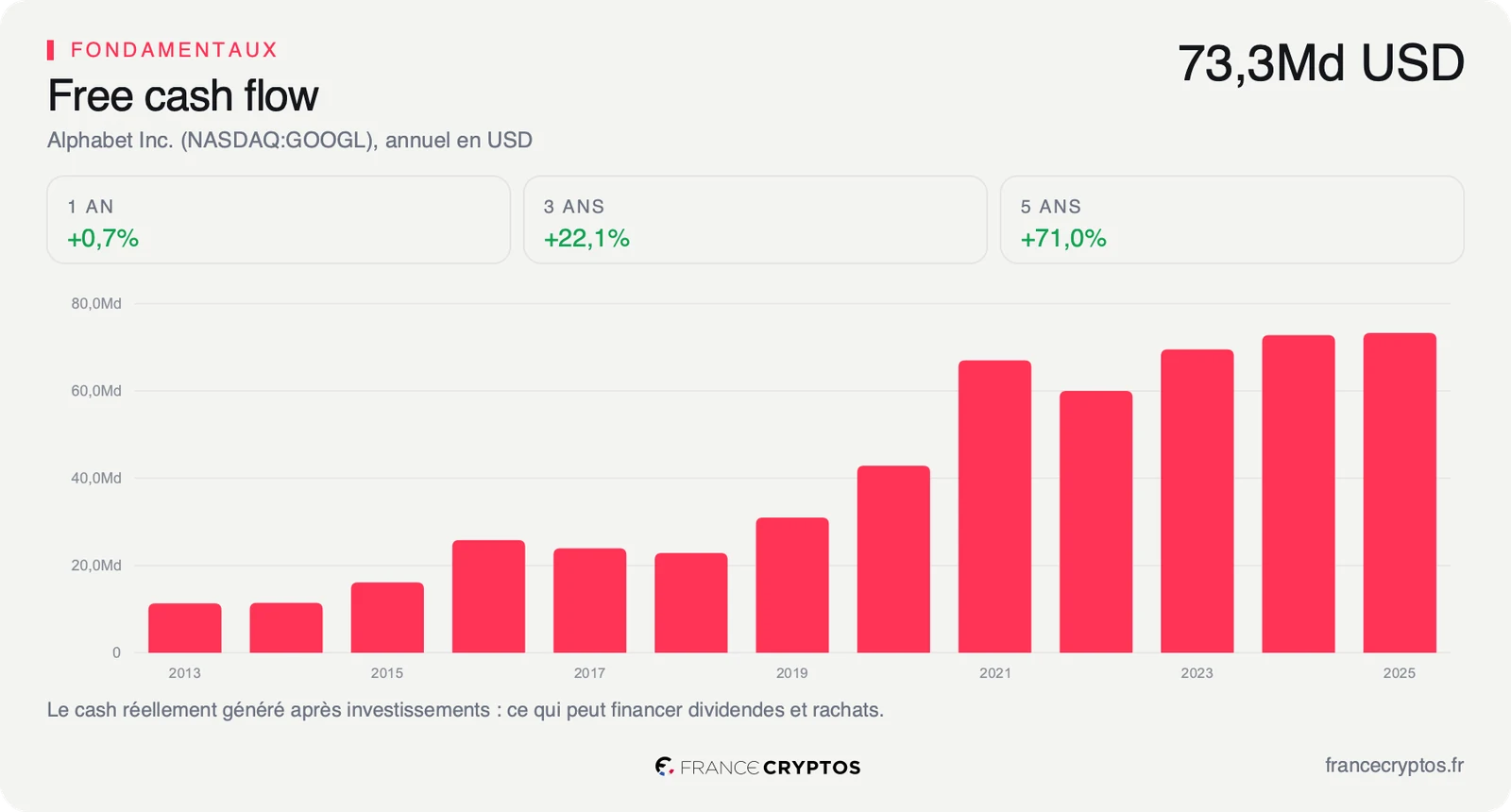The width and height of the screenshot is (1511, 812).
Task: Click the FRANCE CRYPTOS brand text
Action: click(x=770, y=768)
